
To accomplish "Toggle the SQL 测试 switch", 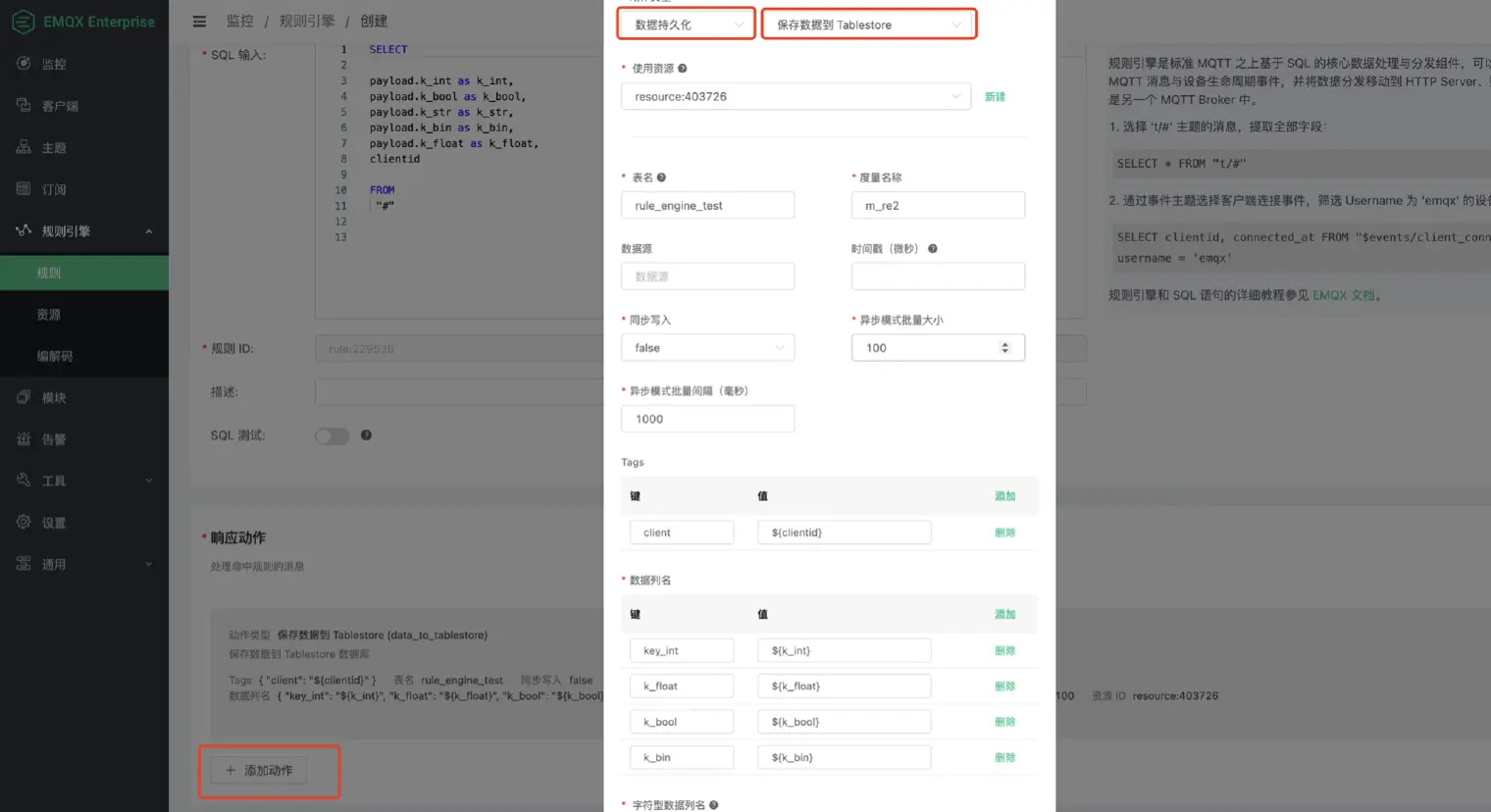I will pos(332,435).
